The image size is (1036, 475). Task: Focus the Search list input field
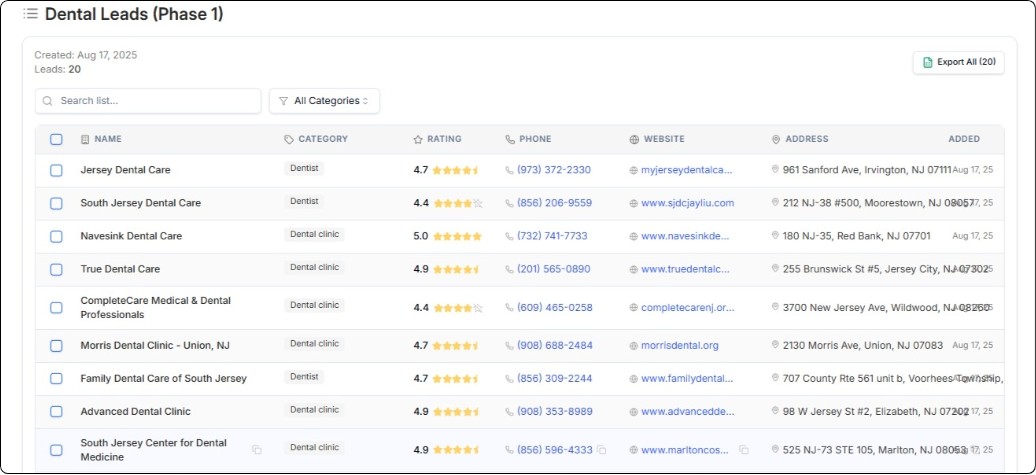click(x=148, y=101)
